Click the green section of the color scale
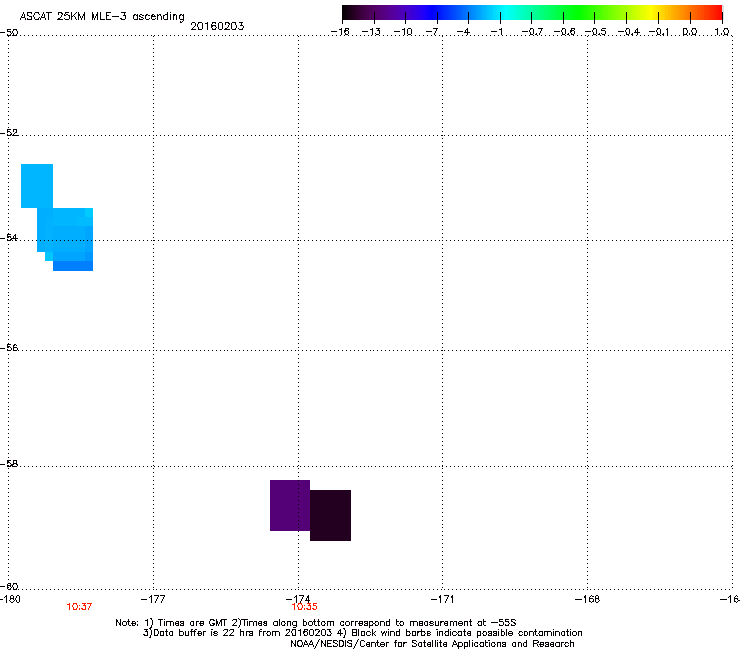 tap(580, 12)
